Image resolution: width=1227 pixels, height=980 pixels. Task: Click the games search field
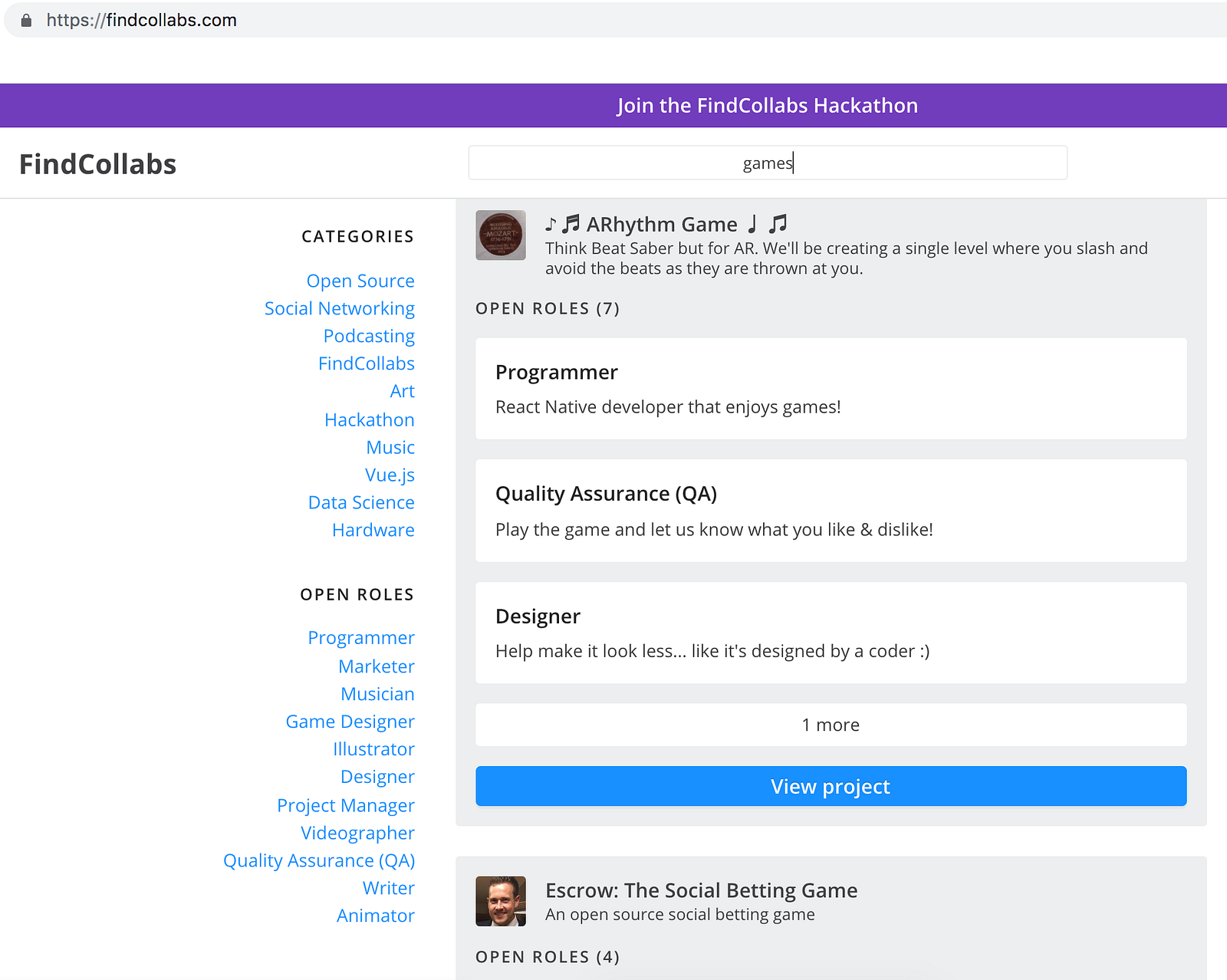(x=768, y=163)
